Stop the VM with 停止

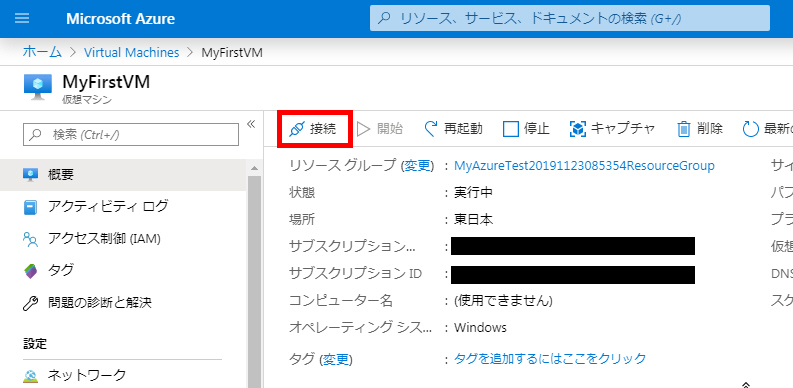(x=526, y=129)
